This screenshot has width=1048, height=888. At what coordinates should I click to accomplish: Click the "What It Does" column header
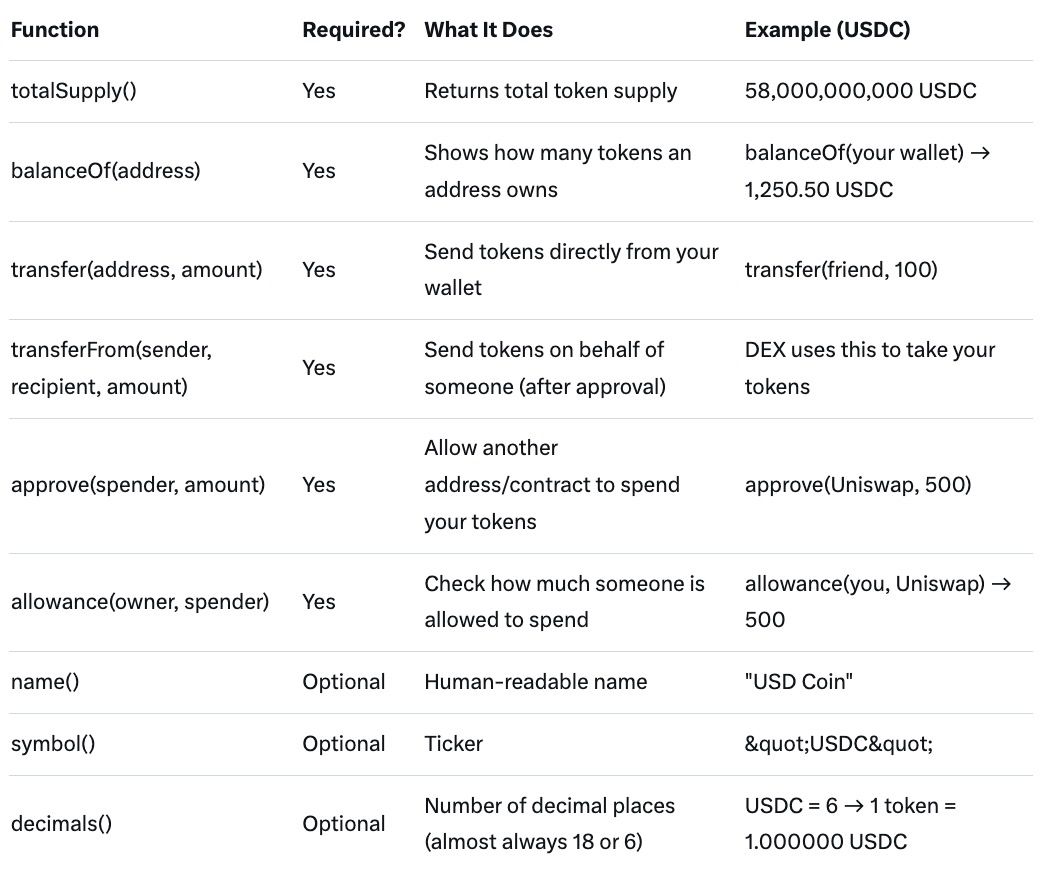[x=488, y=30]
